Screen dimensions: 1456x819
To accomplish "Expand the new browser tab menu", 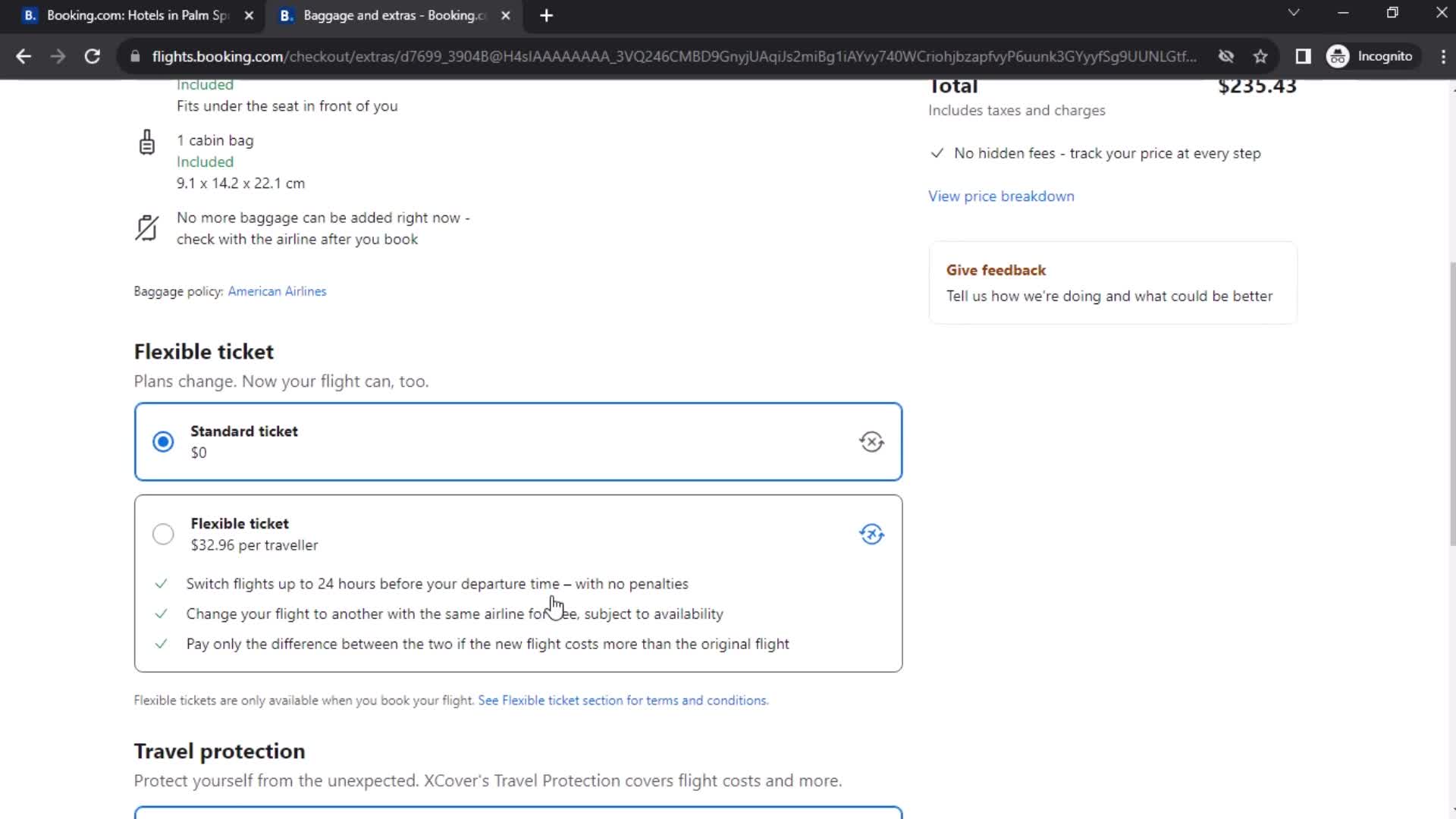I will (x=546, y=16).
